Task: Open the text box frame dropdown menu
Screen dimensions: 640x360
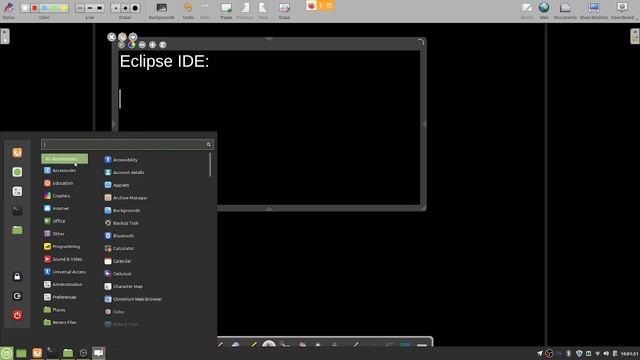Action: point(133,37)
